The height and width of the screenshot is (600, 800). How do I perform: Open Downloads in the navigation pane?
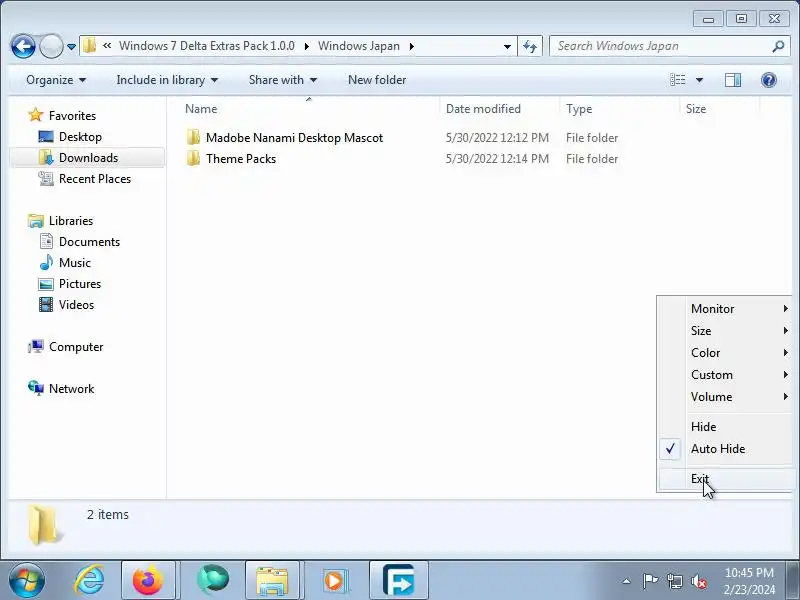88,158
